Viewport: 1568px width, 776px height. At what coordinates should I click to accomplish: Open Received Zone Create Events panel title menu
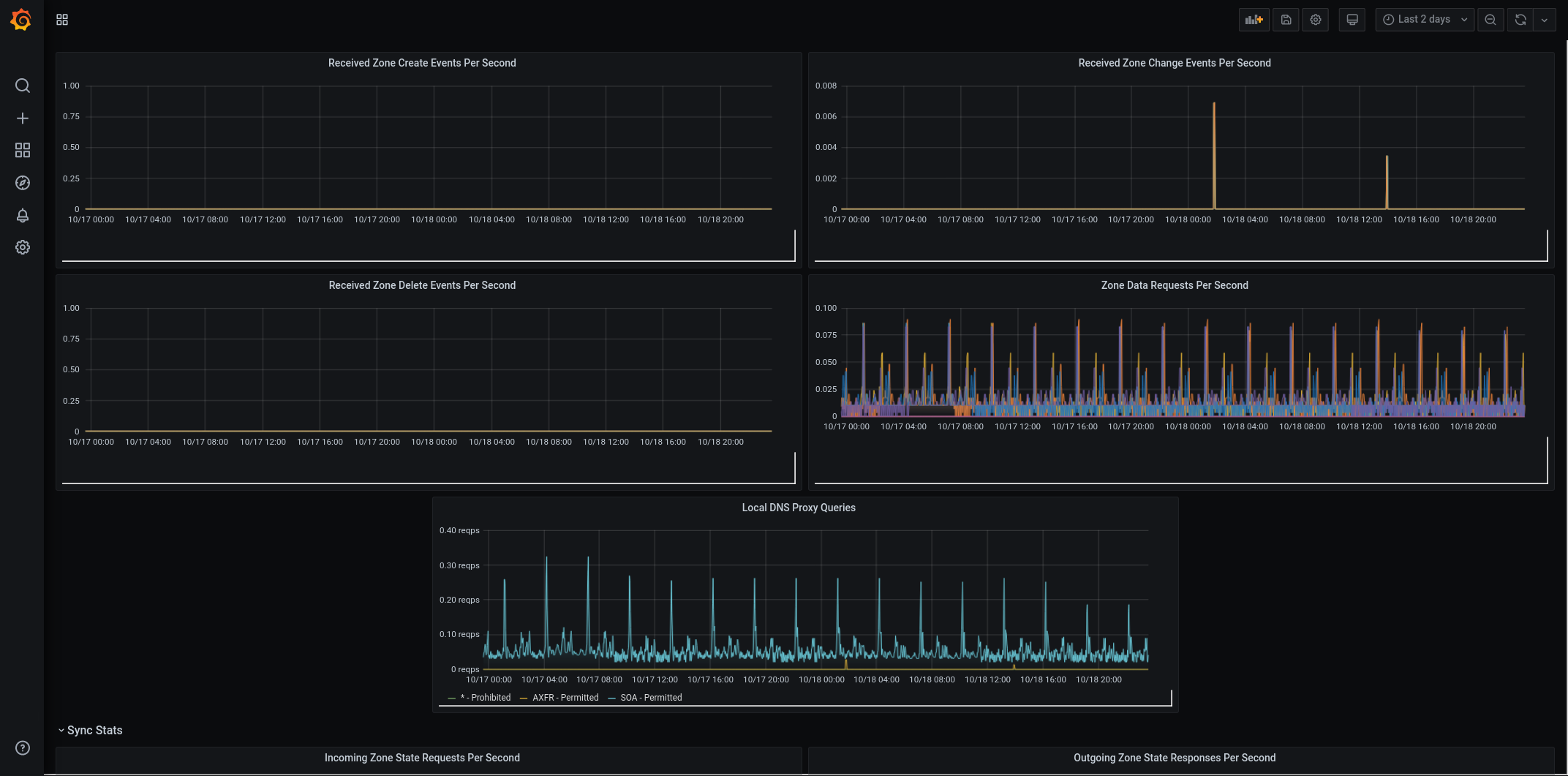point(422,63)
